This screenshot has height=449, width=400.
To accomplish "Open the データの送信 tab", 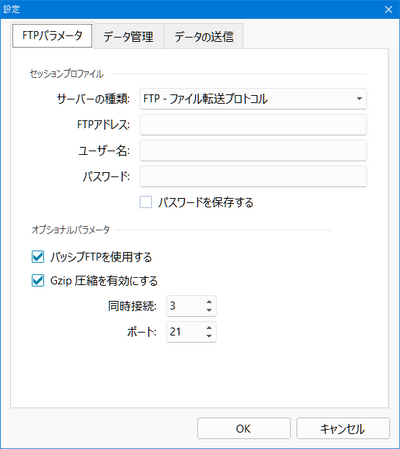I will [x=203, y=36].
